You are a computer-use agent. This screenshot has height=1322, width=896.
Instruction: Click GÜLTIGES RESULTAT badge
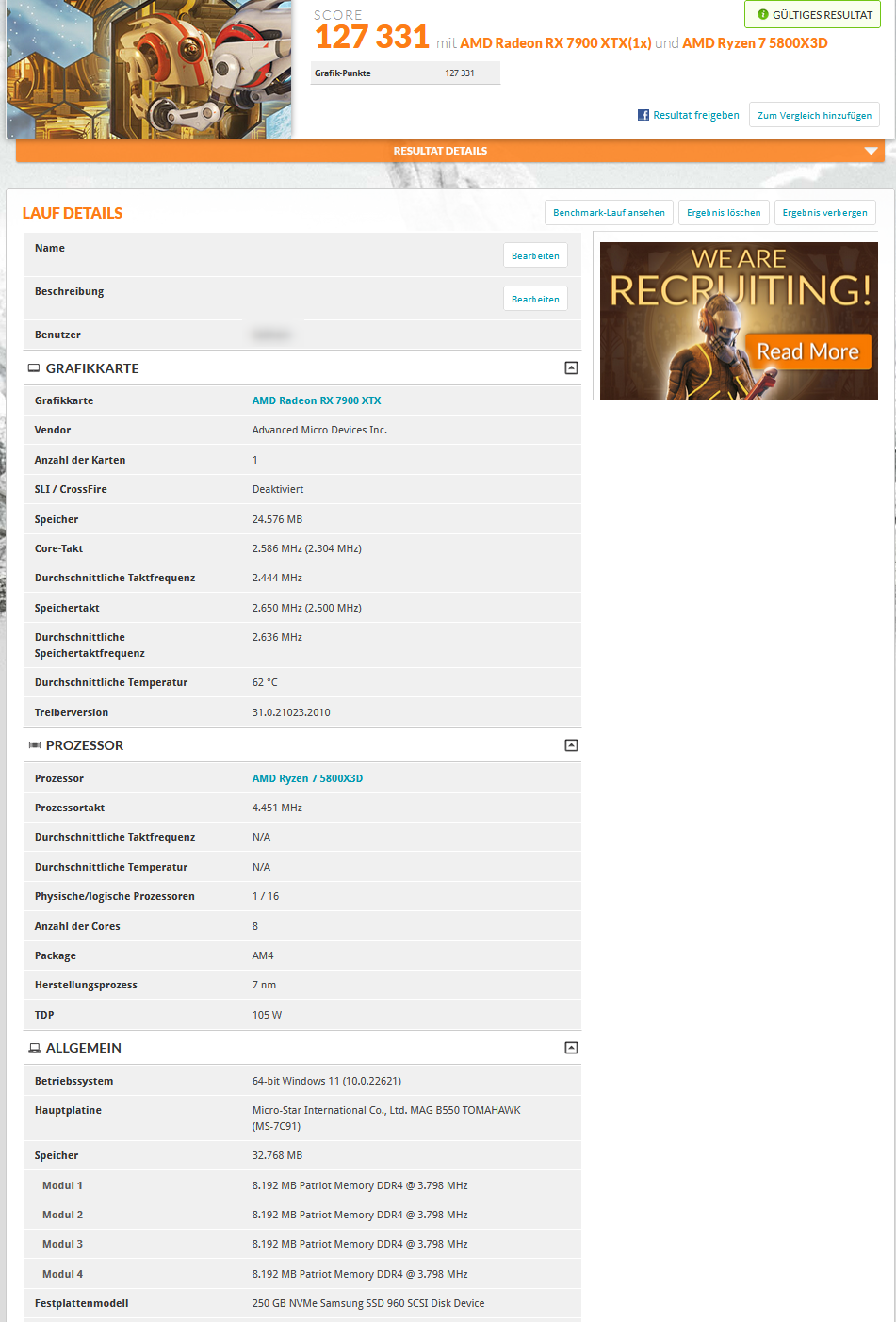click(x=812, y=14)
